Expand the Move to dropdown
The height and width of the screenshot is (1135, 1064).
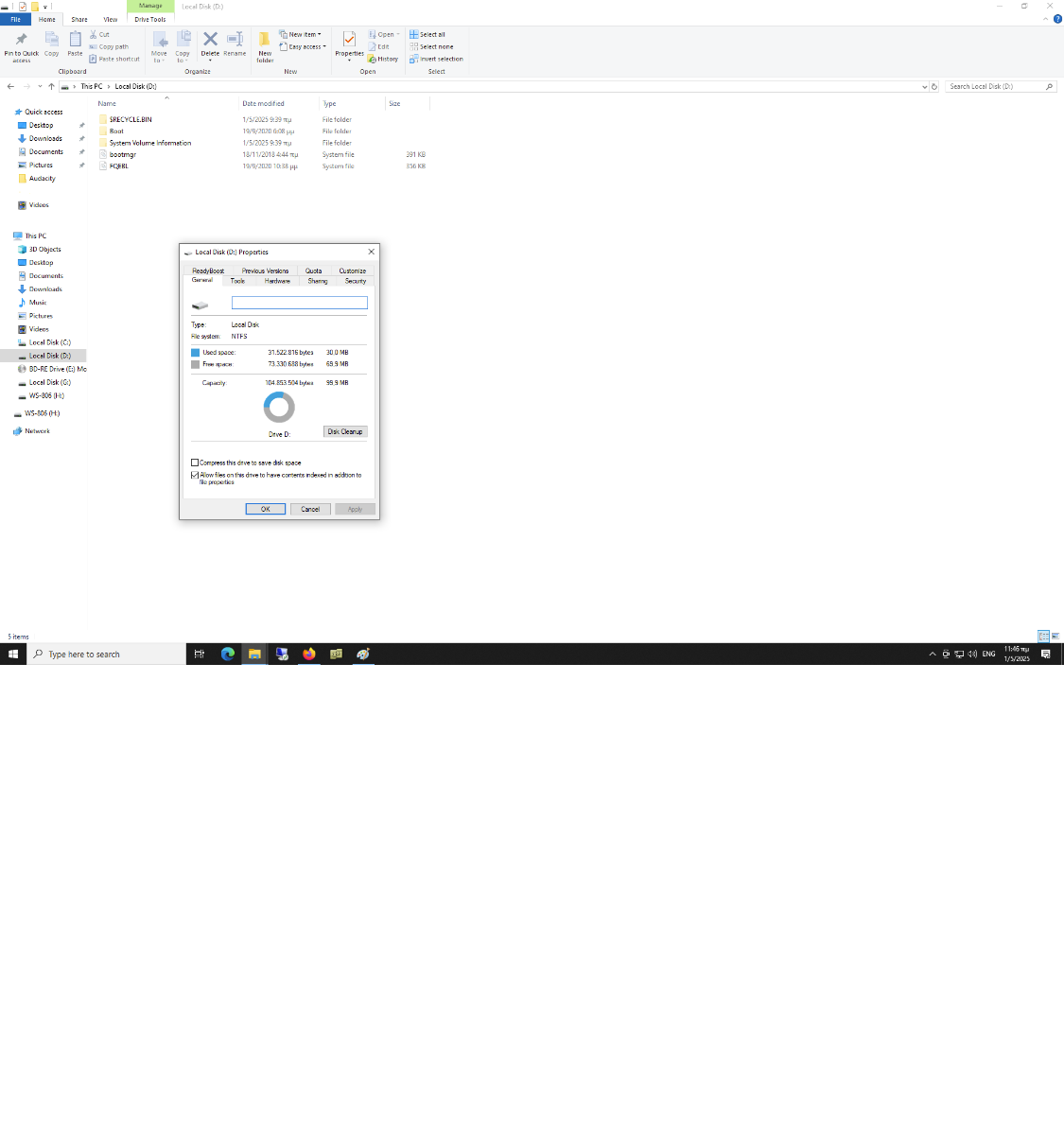pyautogui.click(x=159, y=61)
